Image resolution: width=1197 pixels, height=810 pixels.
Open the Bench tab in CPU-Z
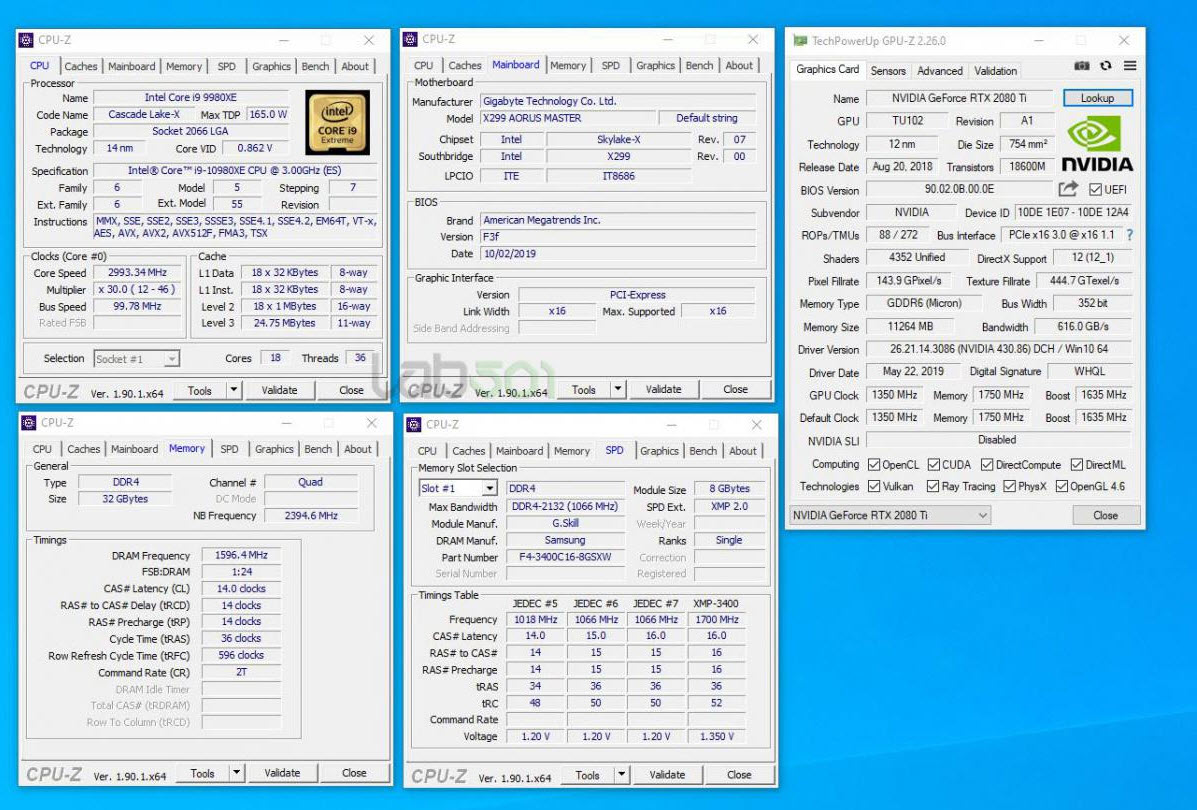pos(315,66)
